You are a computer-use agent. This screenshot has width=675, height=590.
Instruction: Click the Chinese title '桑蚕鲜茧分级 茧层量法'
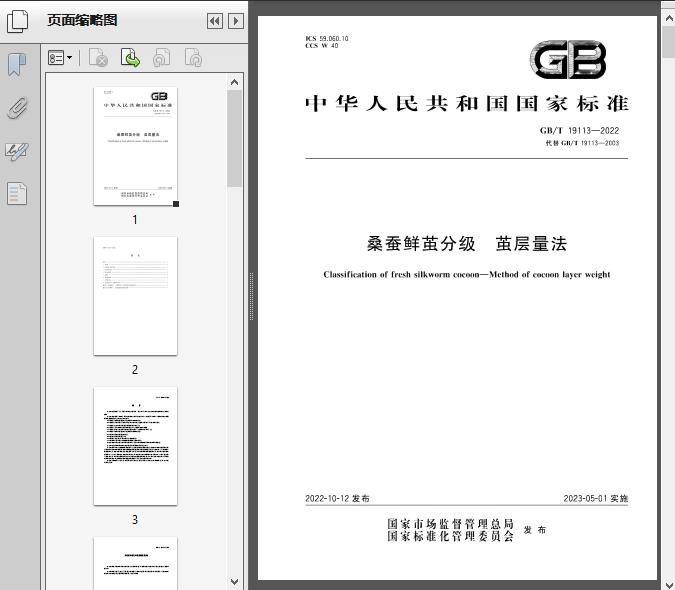coord(467,244)
